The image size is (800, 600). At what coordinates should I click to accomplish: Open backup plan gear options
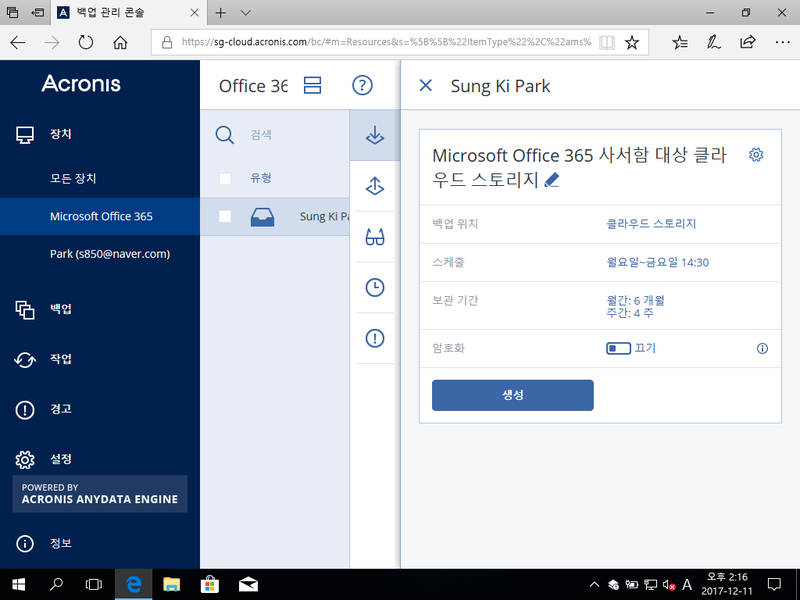pos(756,155)
